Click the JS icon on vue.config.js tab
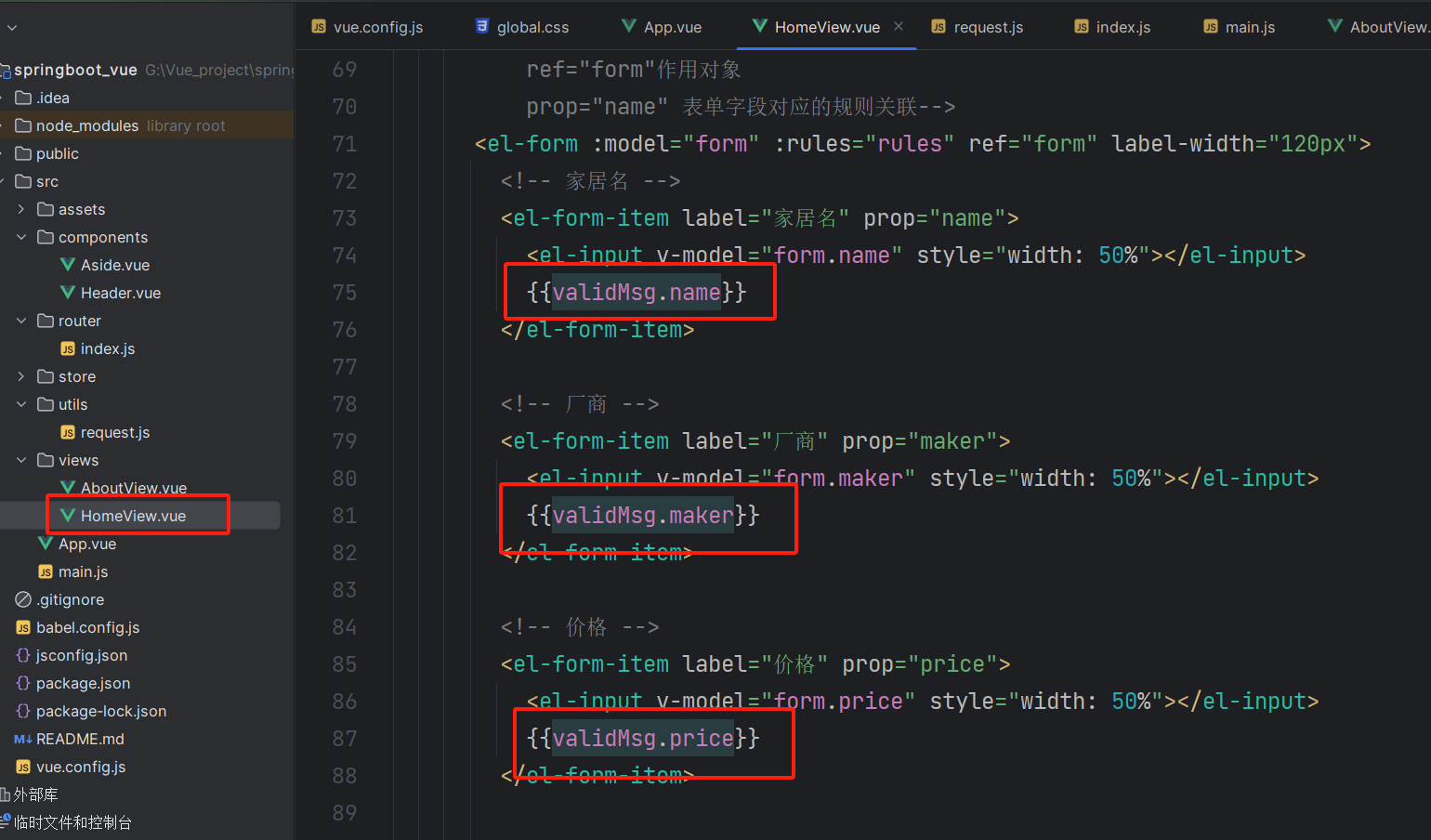Screen dimensions: 1431x840 click(319, 27)
